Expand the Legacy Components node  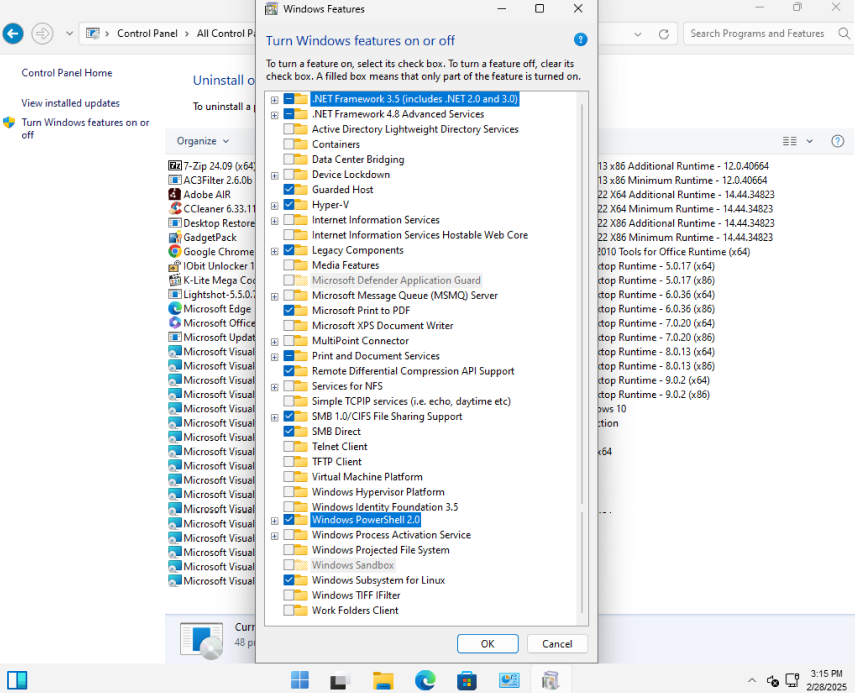point(274,251)
